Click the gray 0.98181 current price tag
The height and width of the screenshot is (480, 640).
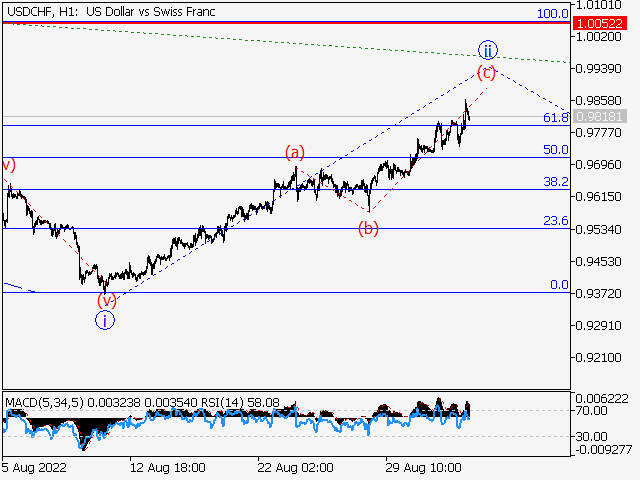[x=600, y=117]
